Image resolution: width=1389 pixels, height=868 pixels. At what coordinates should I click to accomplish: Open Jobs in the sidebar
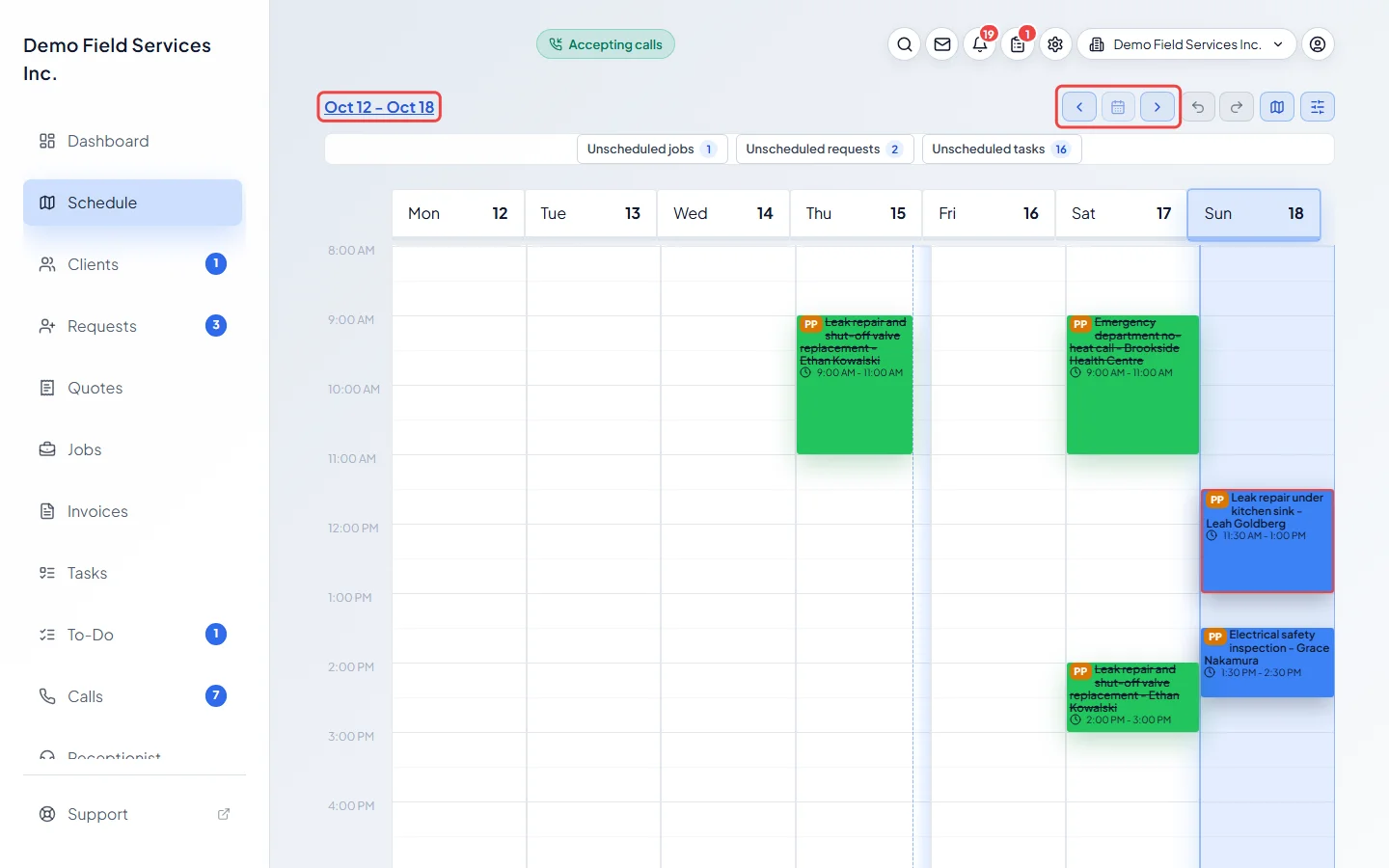pos(133,449)
